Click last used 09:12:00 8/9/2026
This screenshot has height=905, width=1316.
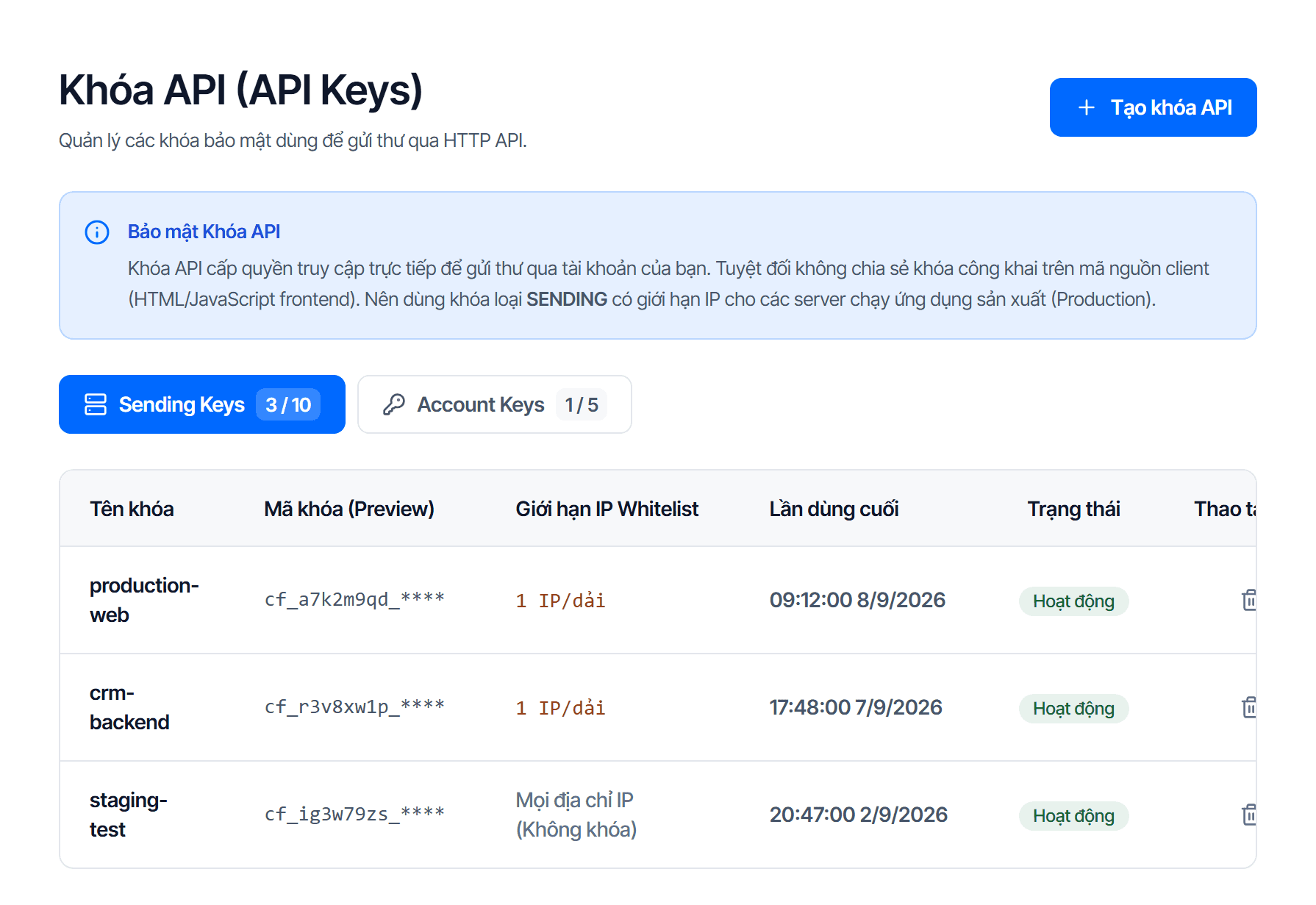click(x=857, y=600)
